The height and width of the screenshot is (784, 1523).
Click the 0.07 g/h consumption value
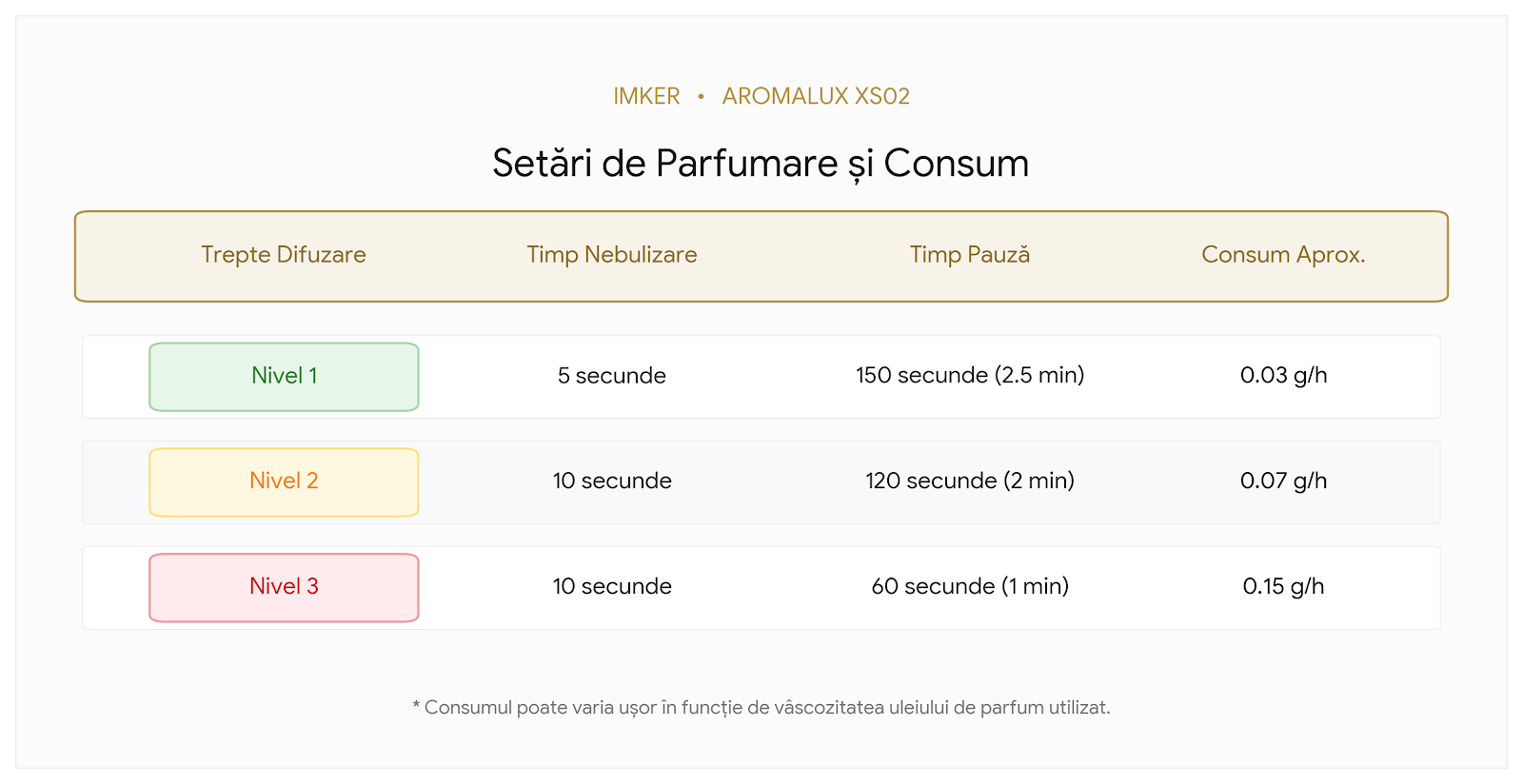1283,481
